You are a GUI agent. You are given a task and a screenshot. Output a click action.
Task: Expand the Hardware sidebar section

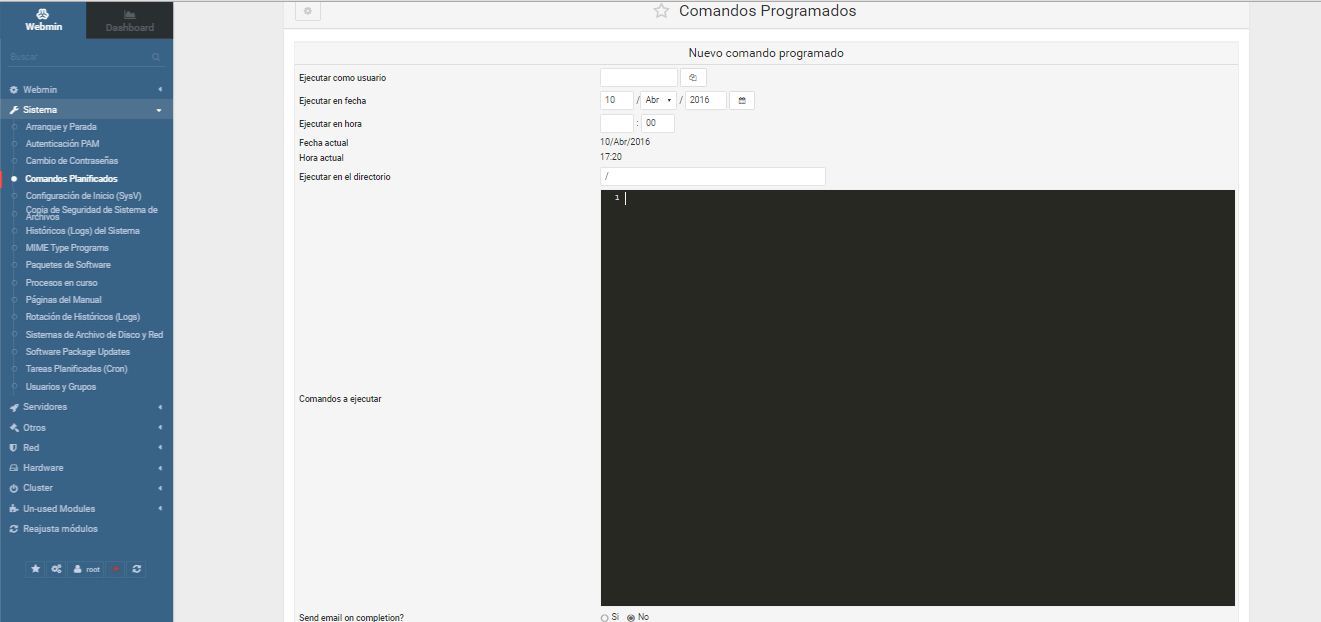[43, 468]
